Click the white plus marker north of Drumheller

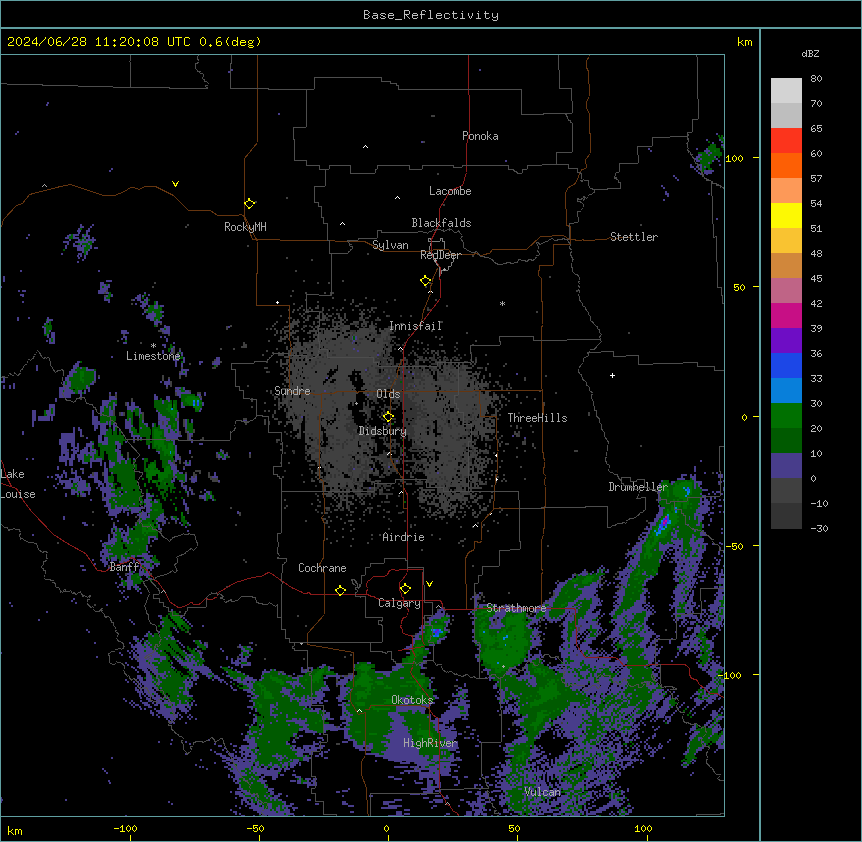coord(612,375)
